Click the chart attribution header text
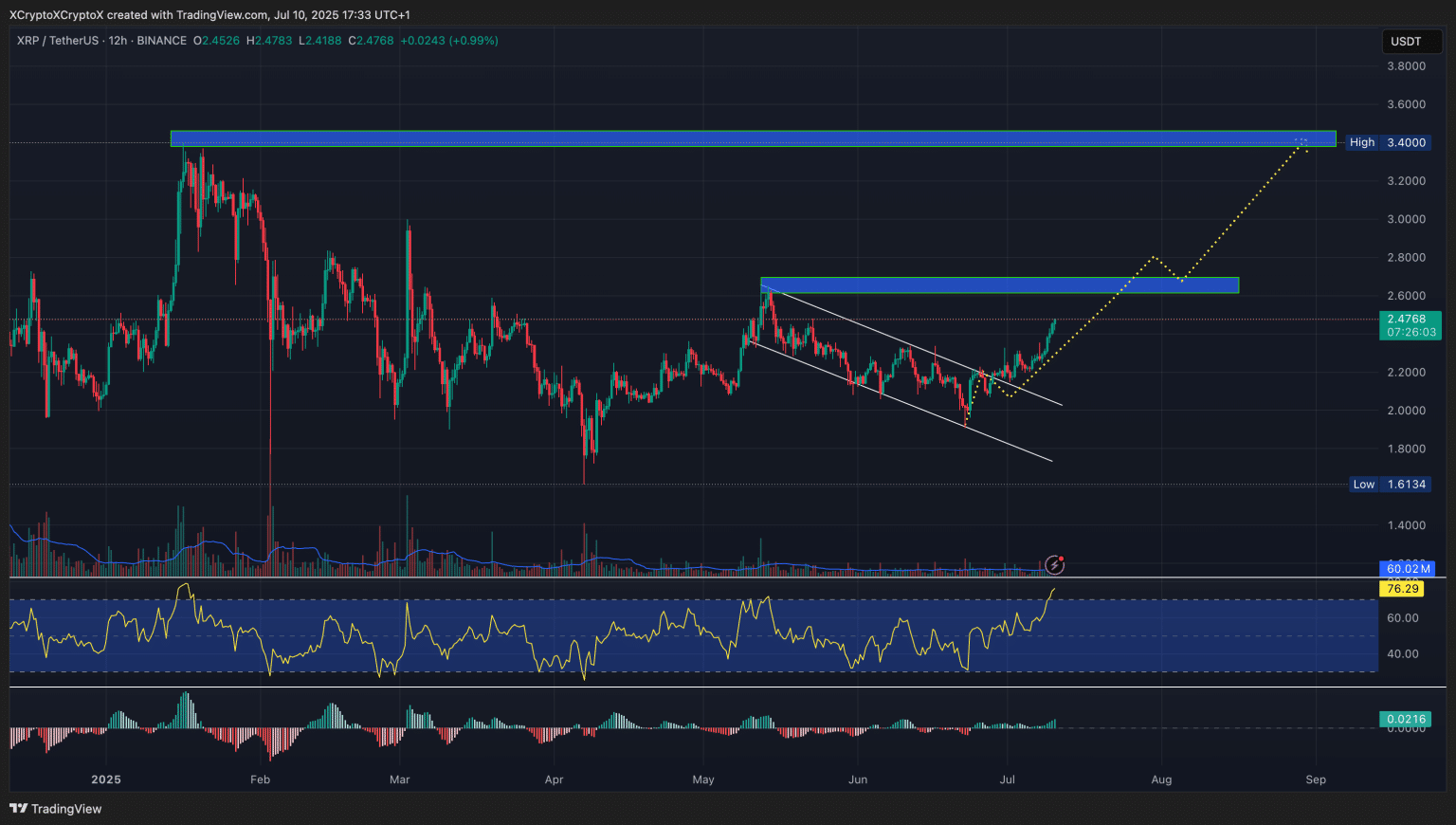Viewport: 1456px width, 825px height. [x=209, y=15]
